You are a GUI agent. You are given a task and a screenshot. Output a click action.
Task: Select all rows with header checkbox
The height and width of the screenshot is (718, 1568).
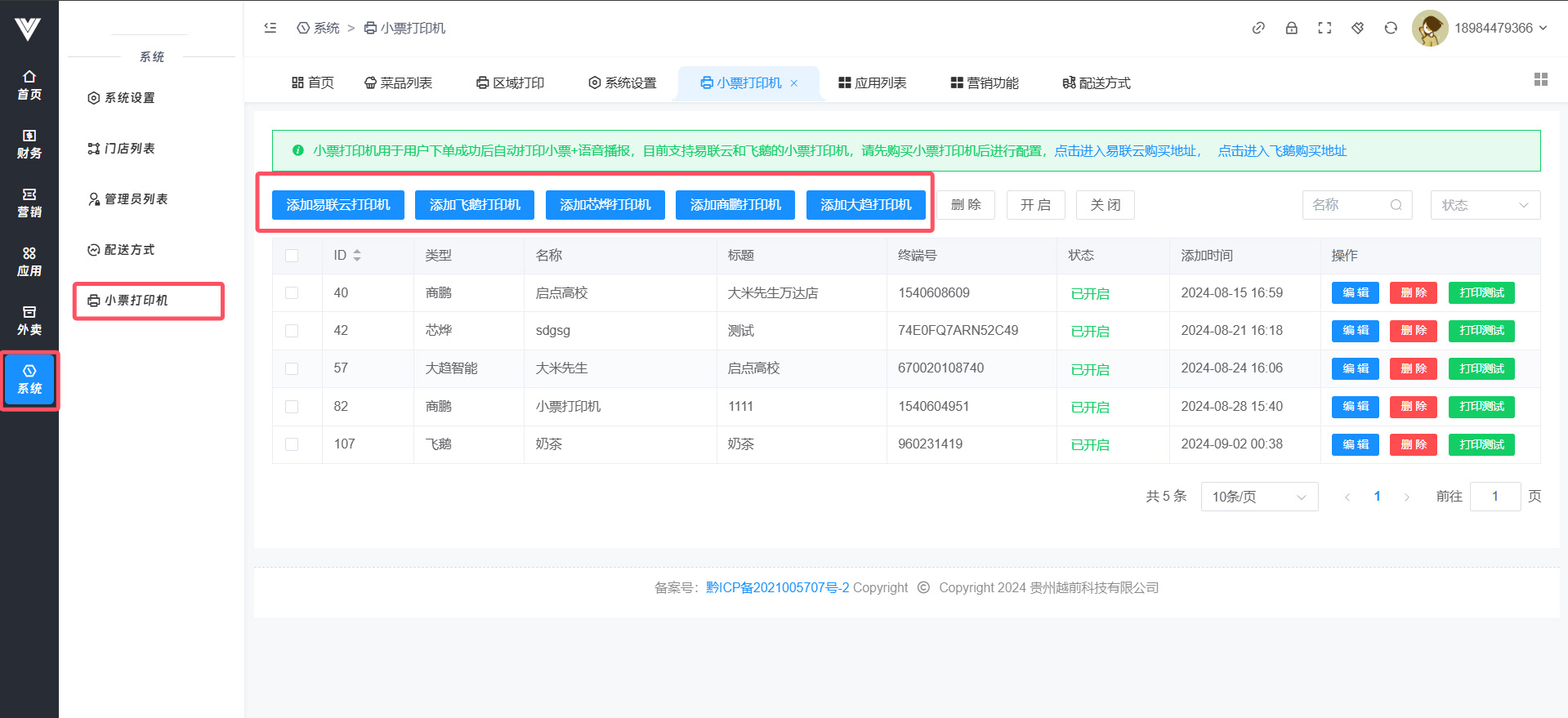(292, 256)
